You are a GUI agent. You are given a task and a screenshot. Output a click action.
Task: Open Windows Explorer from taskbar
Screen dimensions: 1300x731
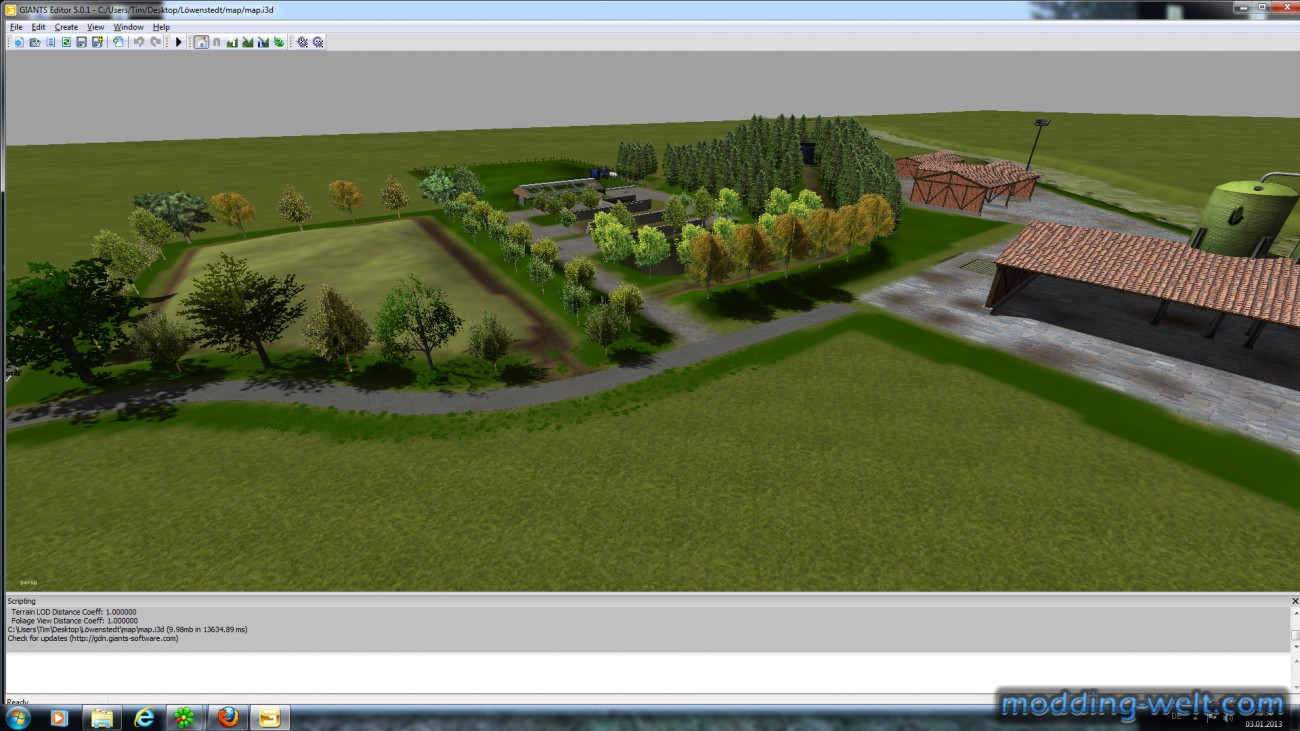tap(101, 717)
